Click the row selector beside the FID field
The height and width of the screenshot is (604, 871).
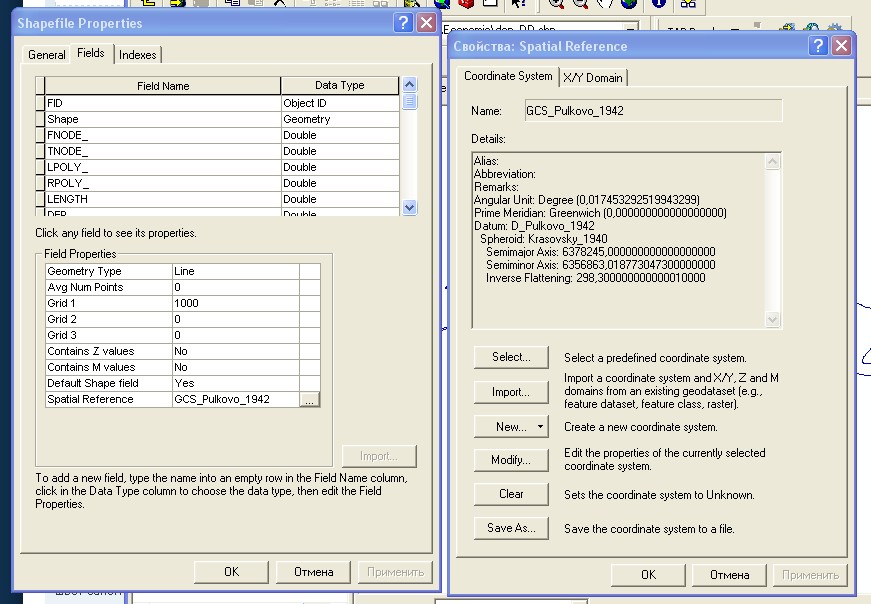tap(40, 103)
